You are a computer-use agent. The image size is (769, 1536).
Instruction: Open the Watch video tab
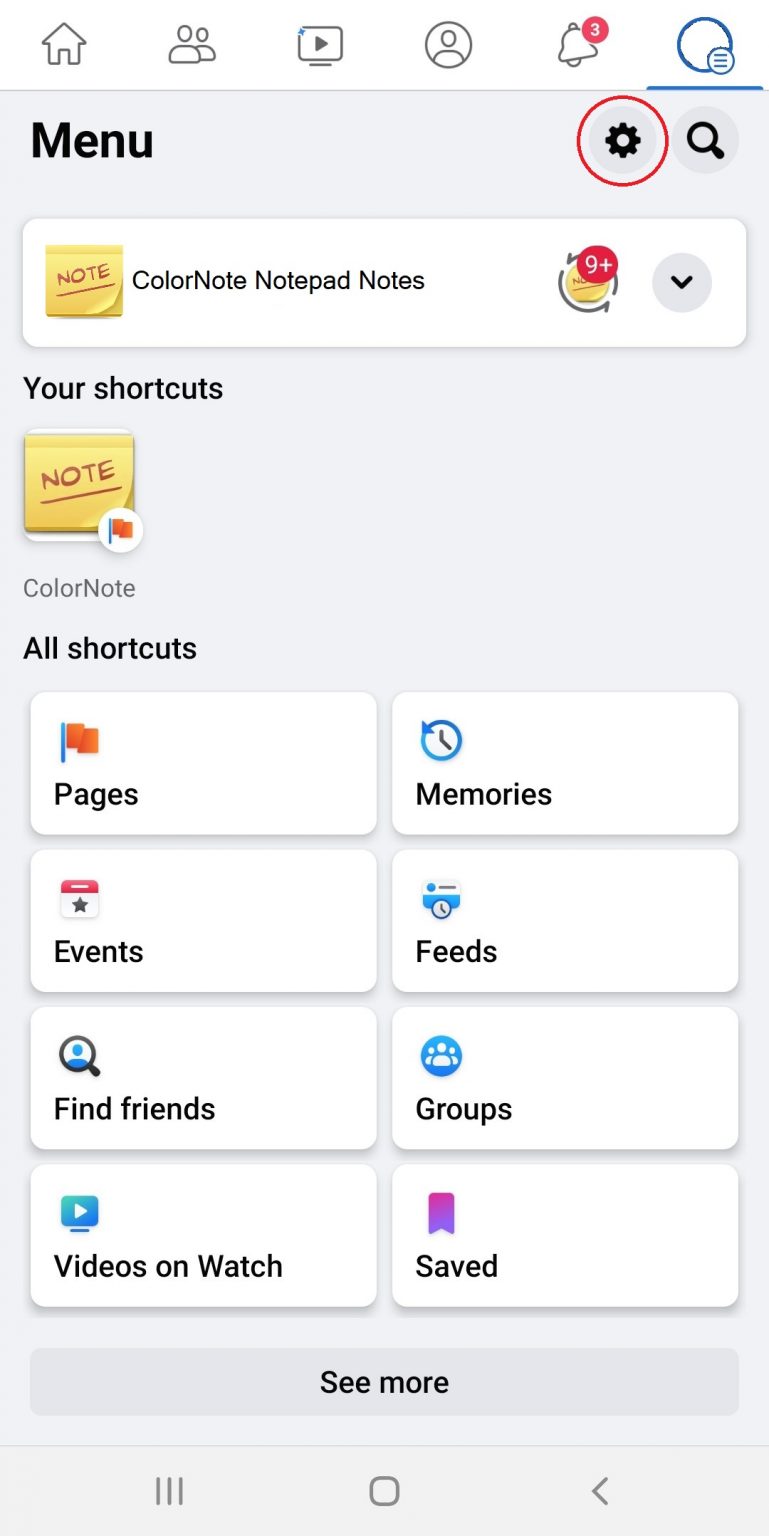click(320, 45)
